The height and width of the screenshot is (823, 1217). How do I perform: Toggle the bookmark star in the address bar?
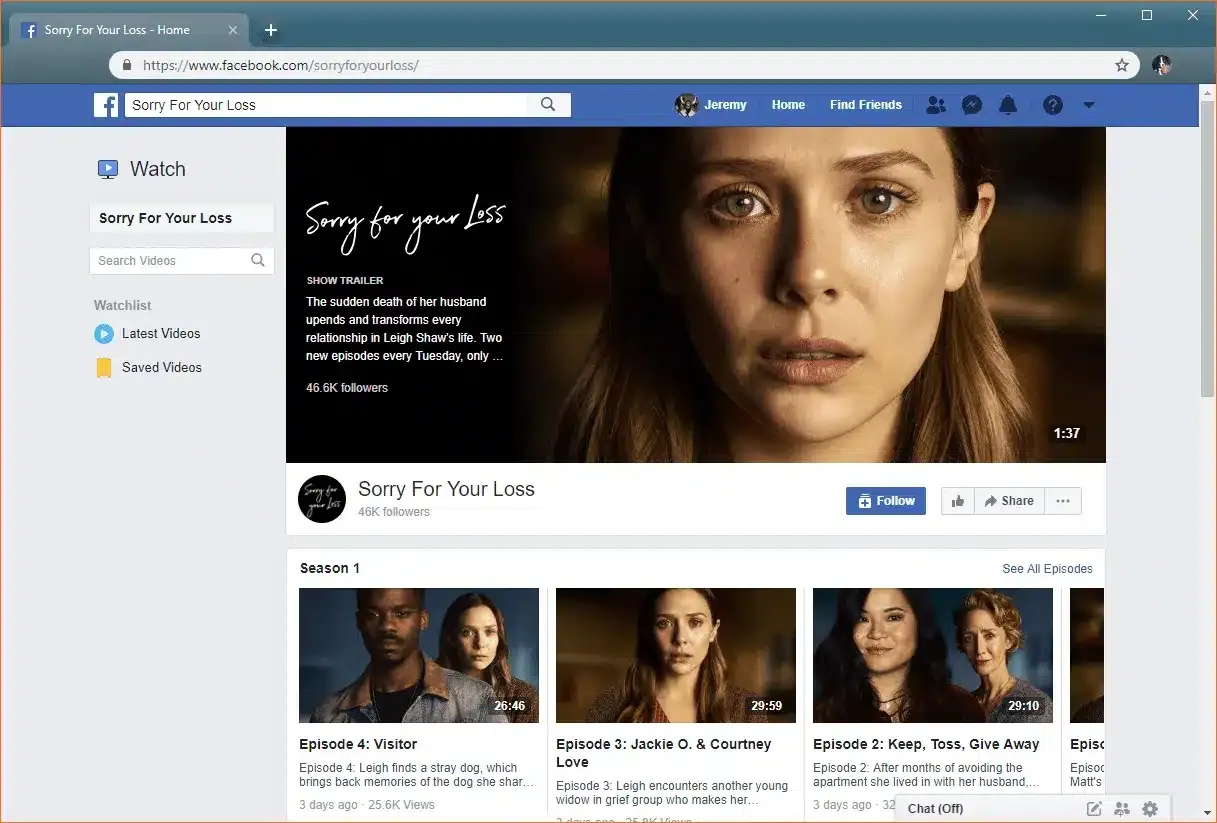[1121, 64]
